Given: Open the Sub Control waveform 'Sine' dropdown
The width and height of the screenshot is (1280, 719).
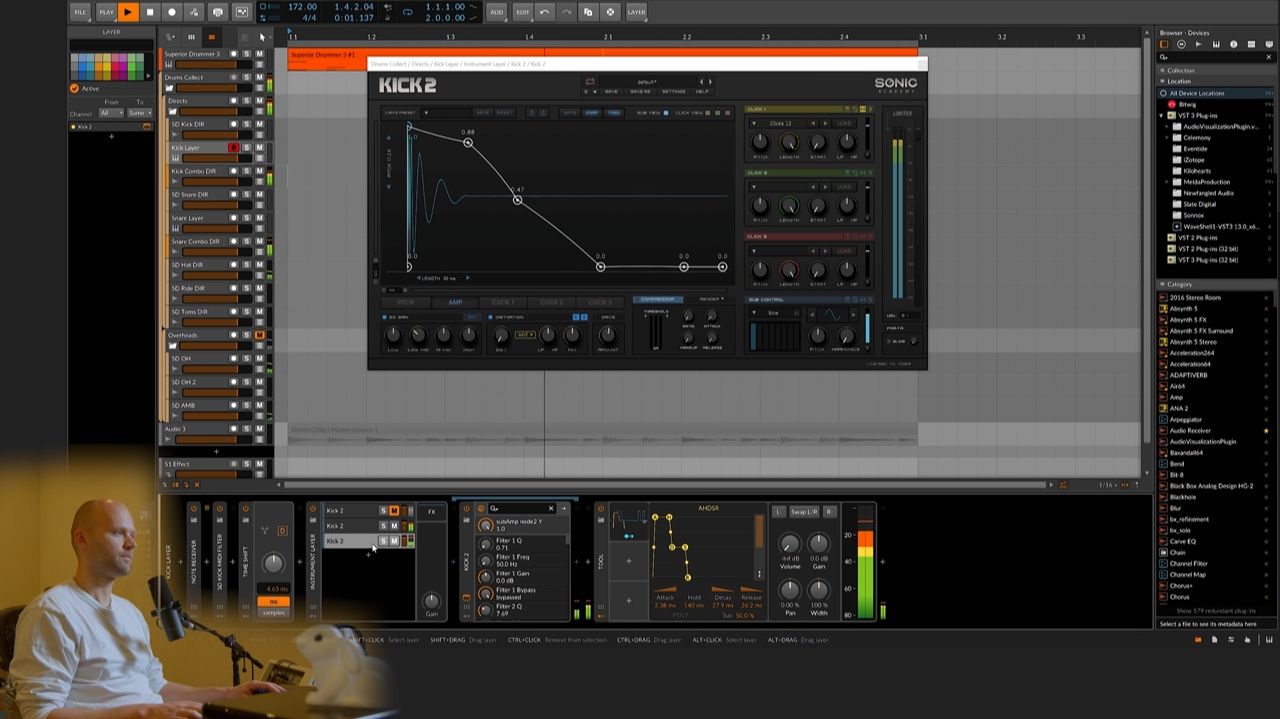Looking at the screenshot, I should (x=773, y=313).
